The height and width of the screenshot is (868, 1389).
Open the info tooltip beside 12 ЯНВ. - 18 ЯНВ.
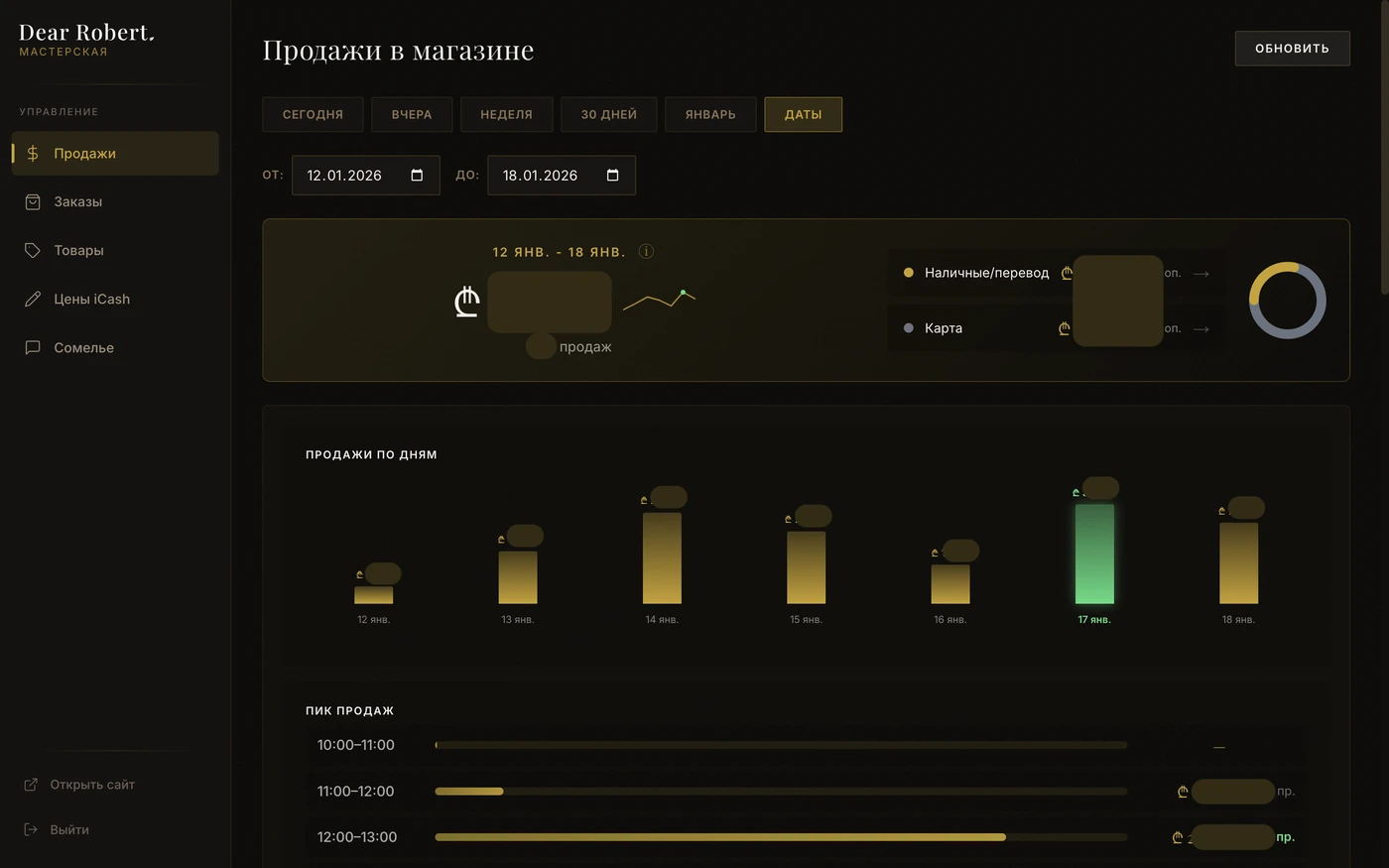[x=646, y=251]
